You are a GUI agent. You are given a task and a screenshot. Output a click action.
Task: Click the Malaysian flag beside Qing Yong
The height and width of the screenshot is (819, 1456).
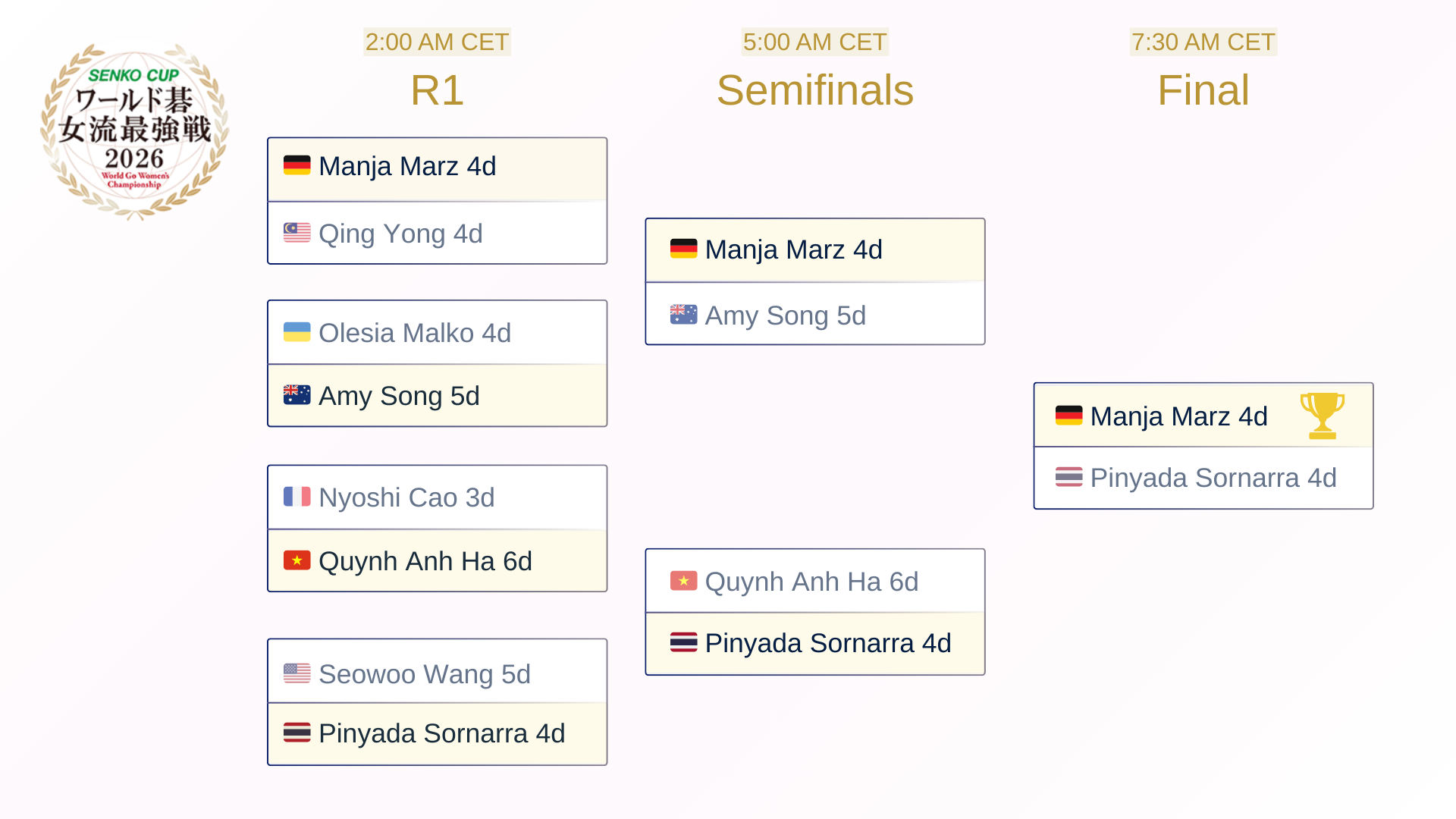coord(297,233)
